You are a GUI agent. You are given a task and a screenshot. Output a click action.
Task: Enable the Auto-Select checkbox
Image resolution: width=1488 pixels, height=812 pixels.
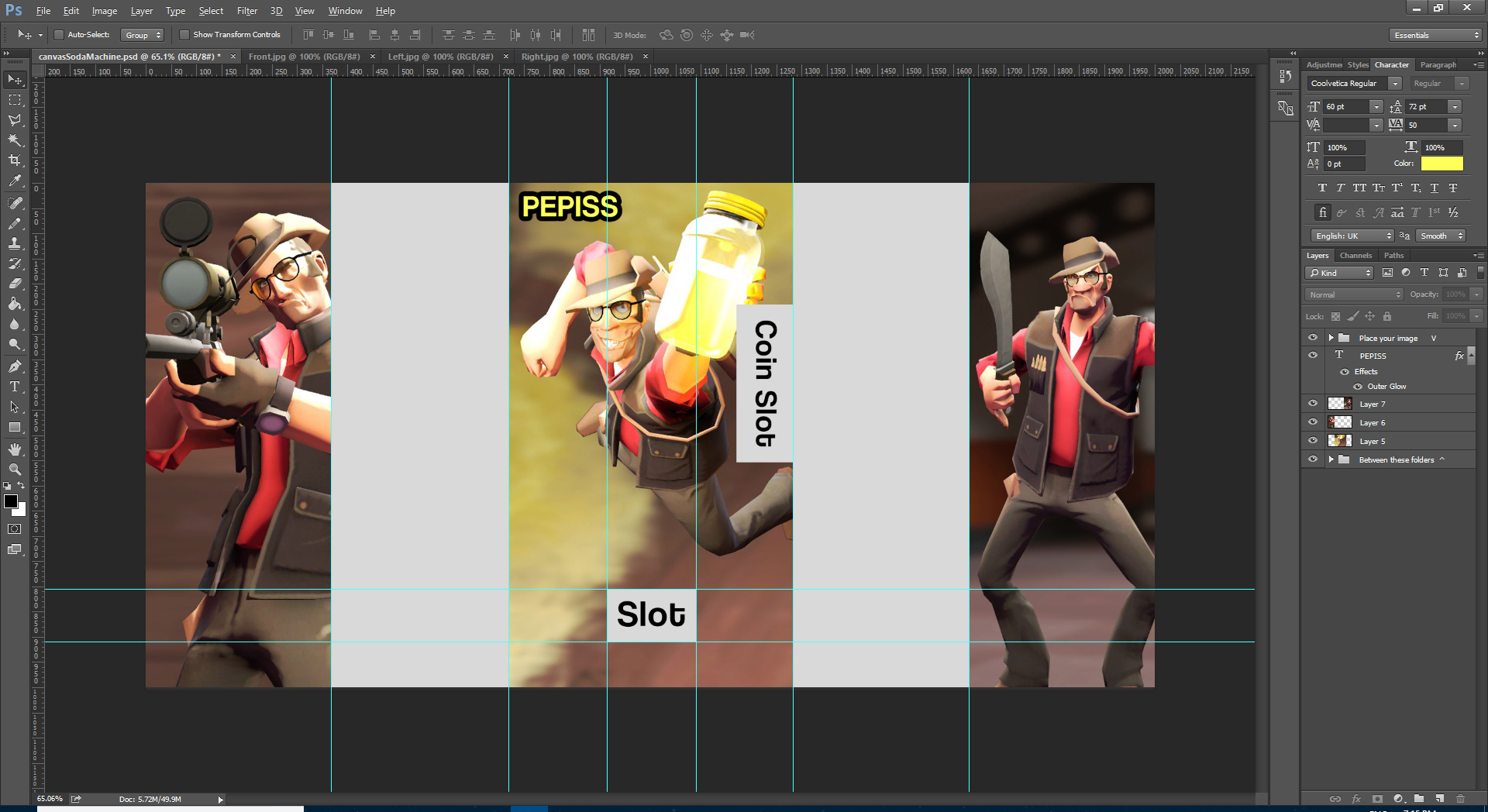click(x=58, y=35)
